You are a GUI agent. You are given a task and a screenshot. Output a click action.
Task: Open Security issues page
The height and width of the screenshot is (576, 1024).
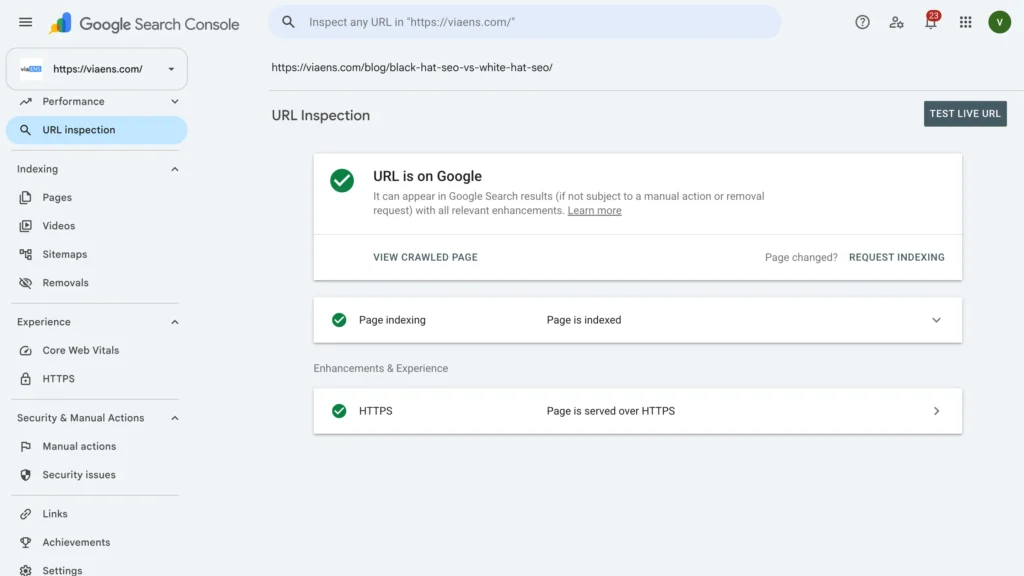[79, 475]
